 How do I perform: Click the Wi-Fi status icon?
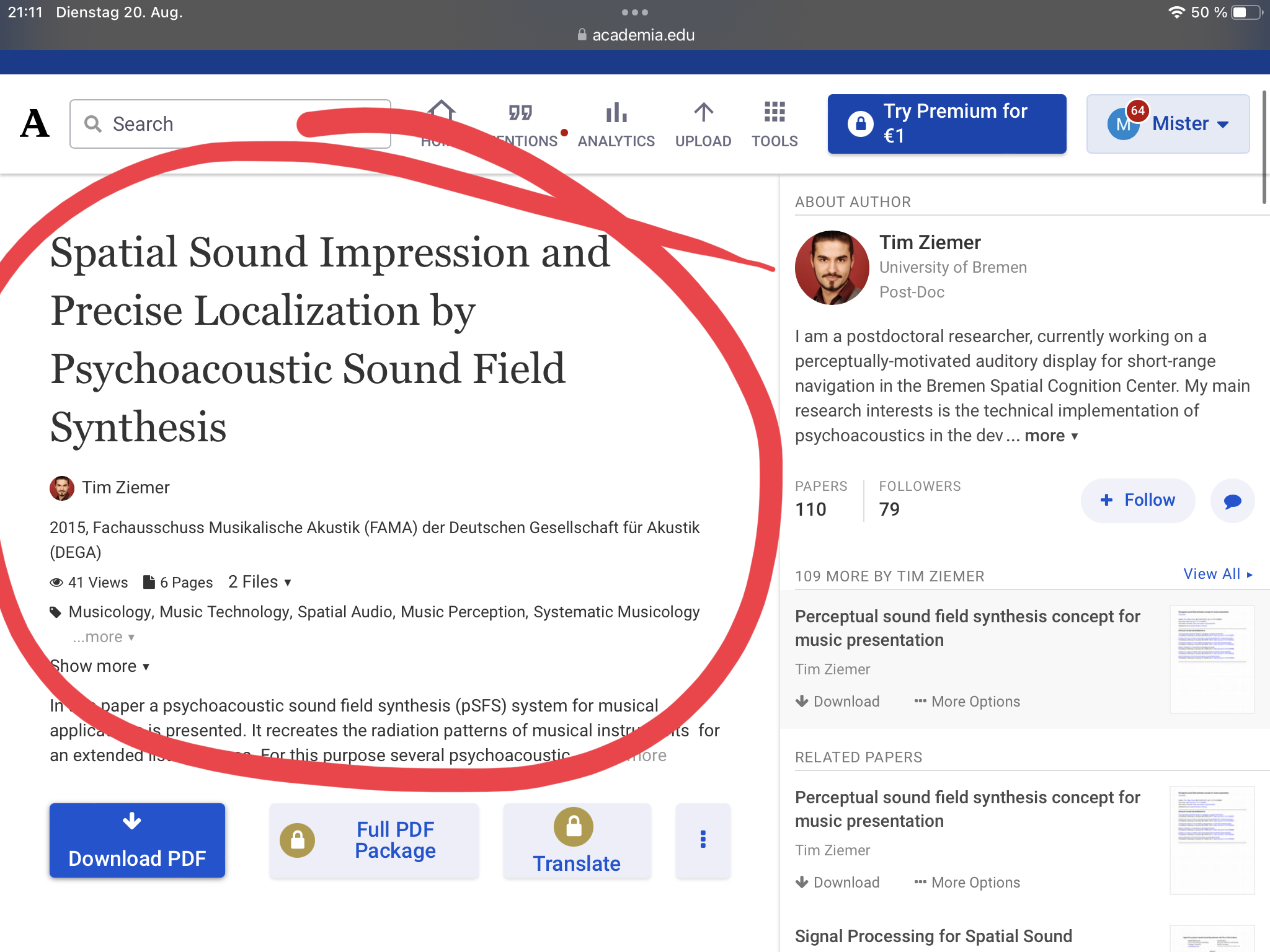click(x=1176, y=12)
